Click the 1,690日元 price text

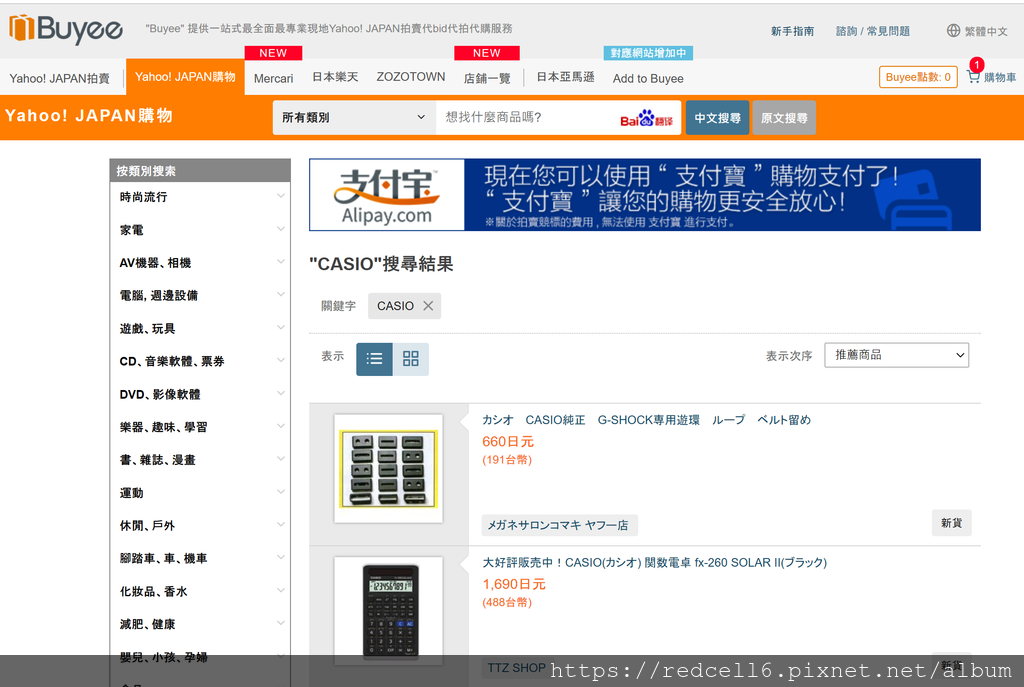click(x=514, y=584)
